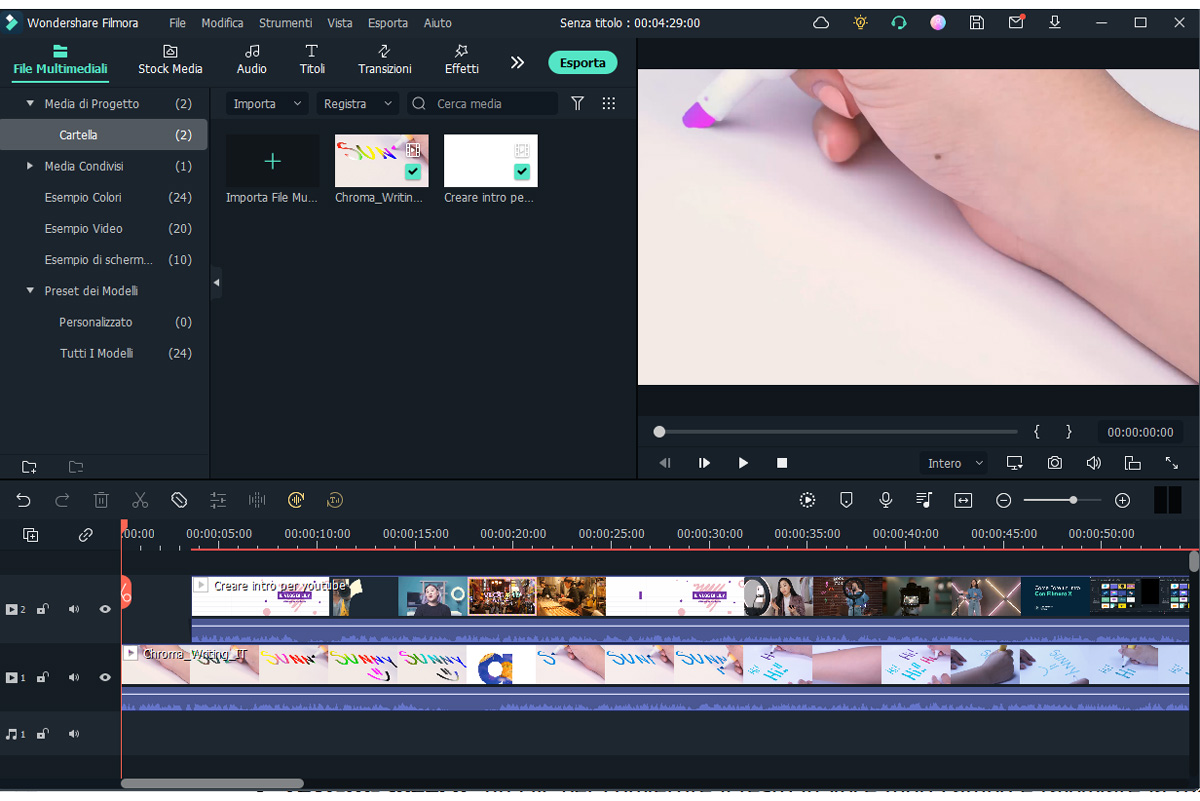Open the Transizioni tab
The height and width of the screenshot is (801, 1200).
[x=385, y=60]
